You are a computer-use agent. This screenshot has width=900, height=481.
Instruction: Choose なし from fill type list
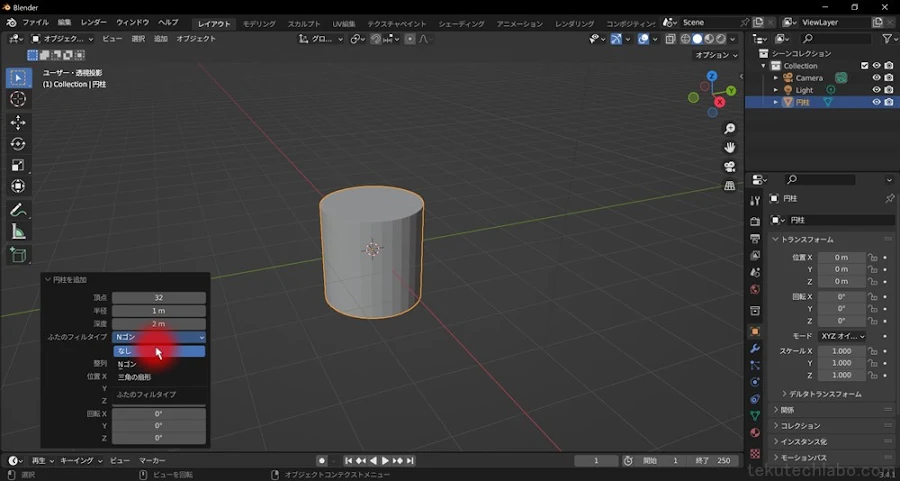coord(159,351)
